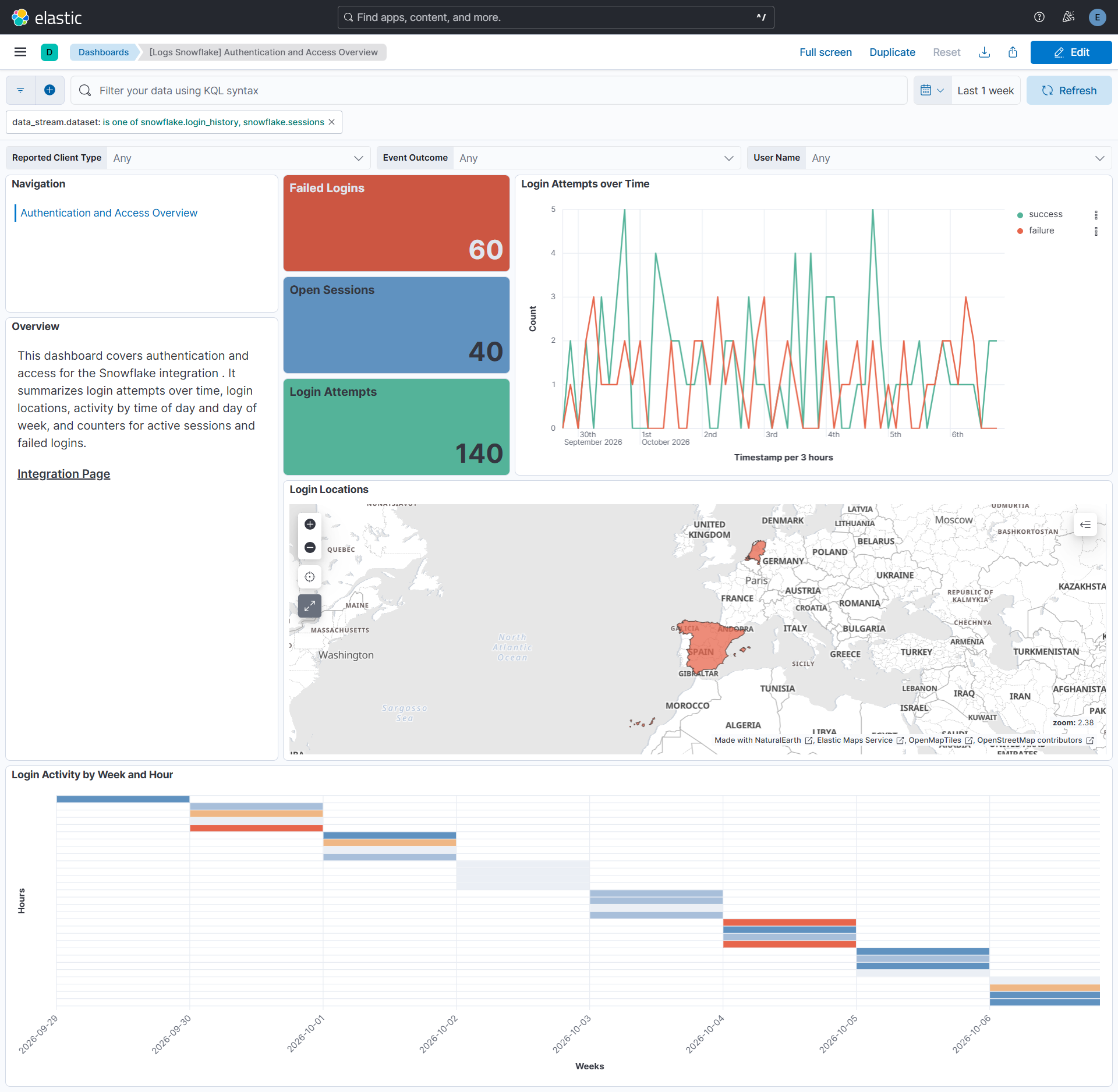Open the Elastic home logo
Screen dimensions: 1118x1092
point(47,17)
